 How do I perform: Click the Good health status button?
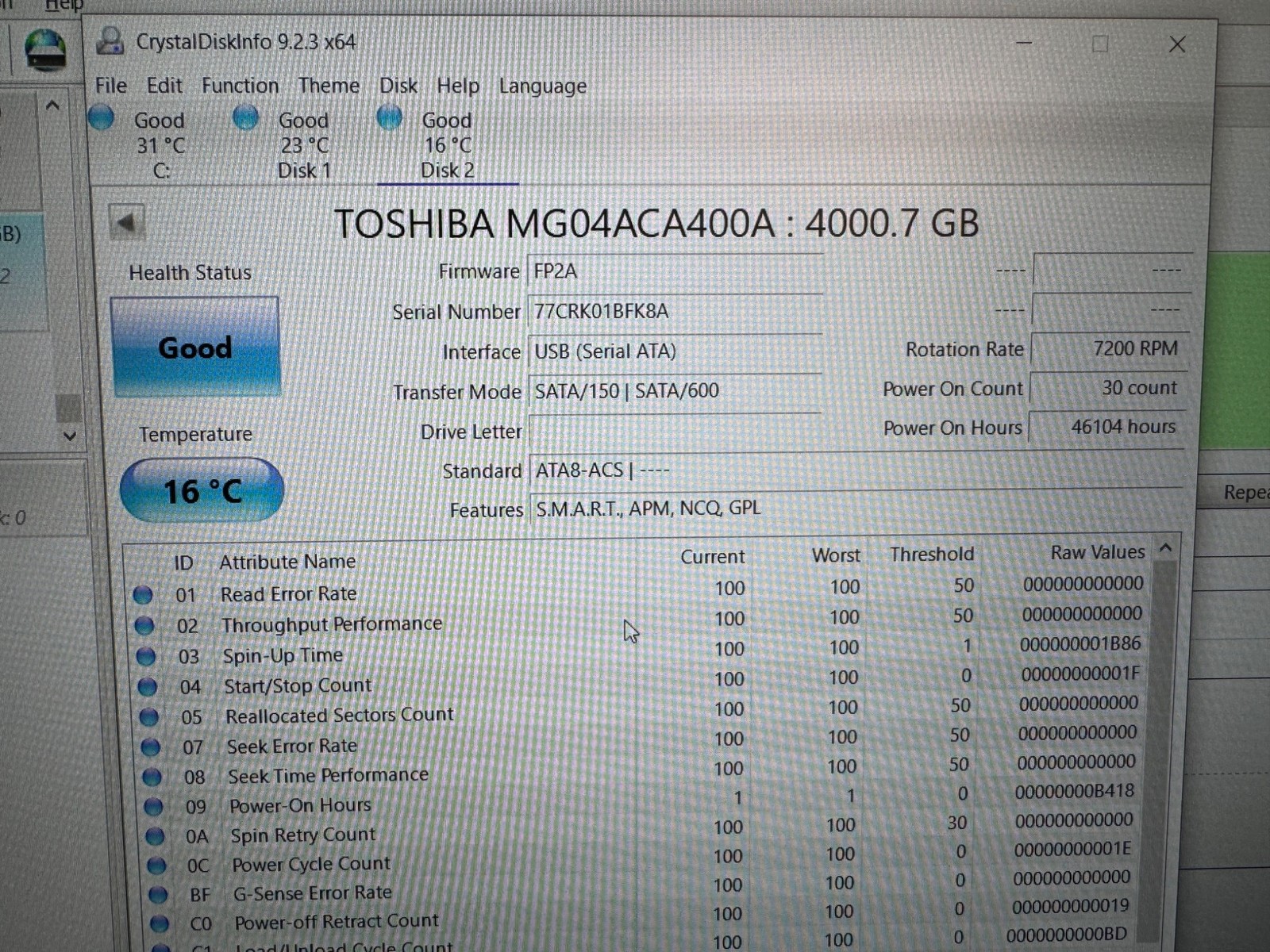point(195,347)
